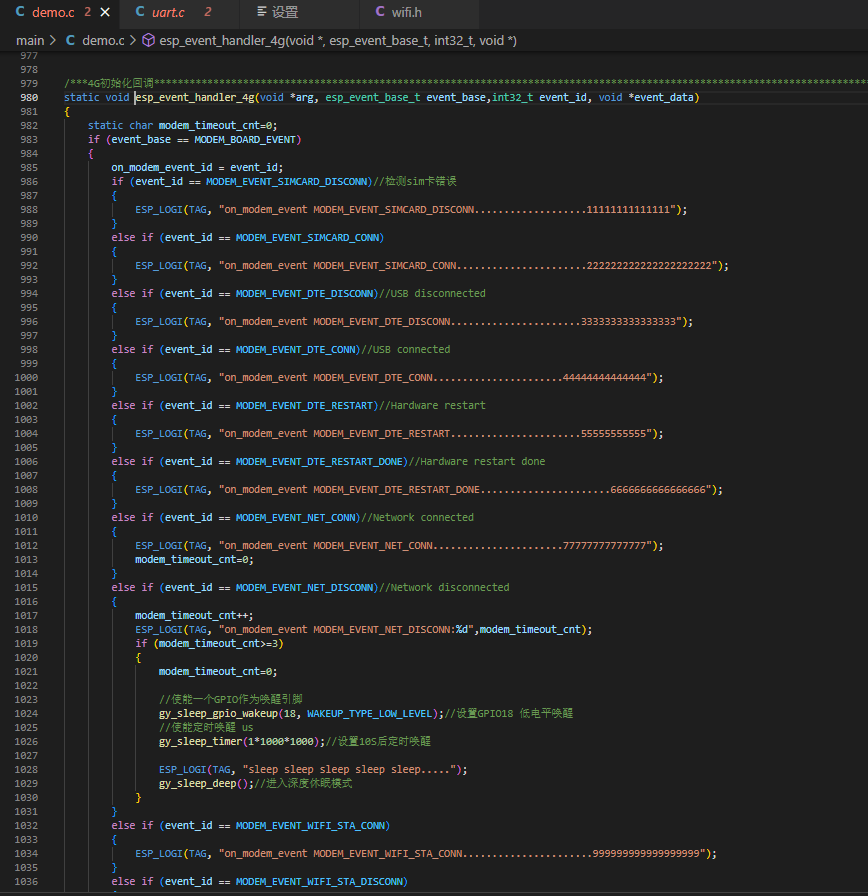Click MODEM_EVENT_SIMCARD_CONN condition on line 990

307,238
